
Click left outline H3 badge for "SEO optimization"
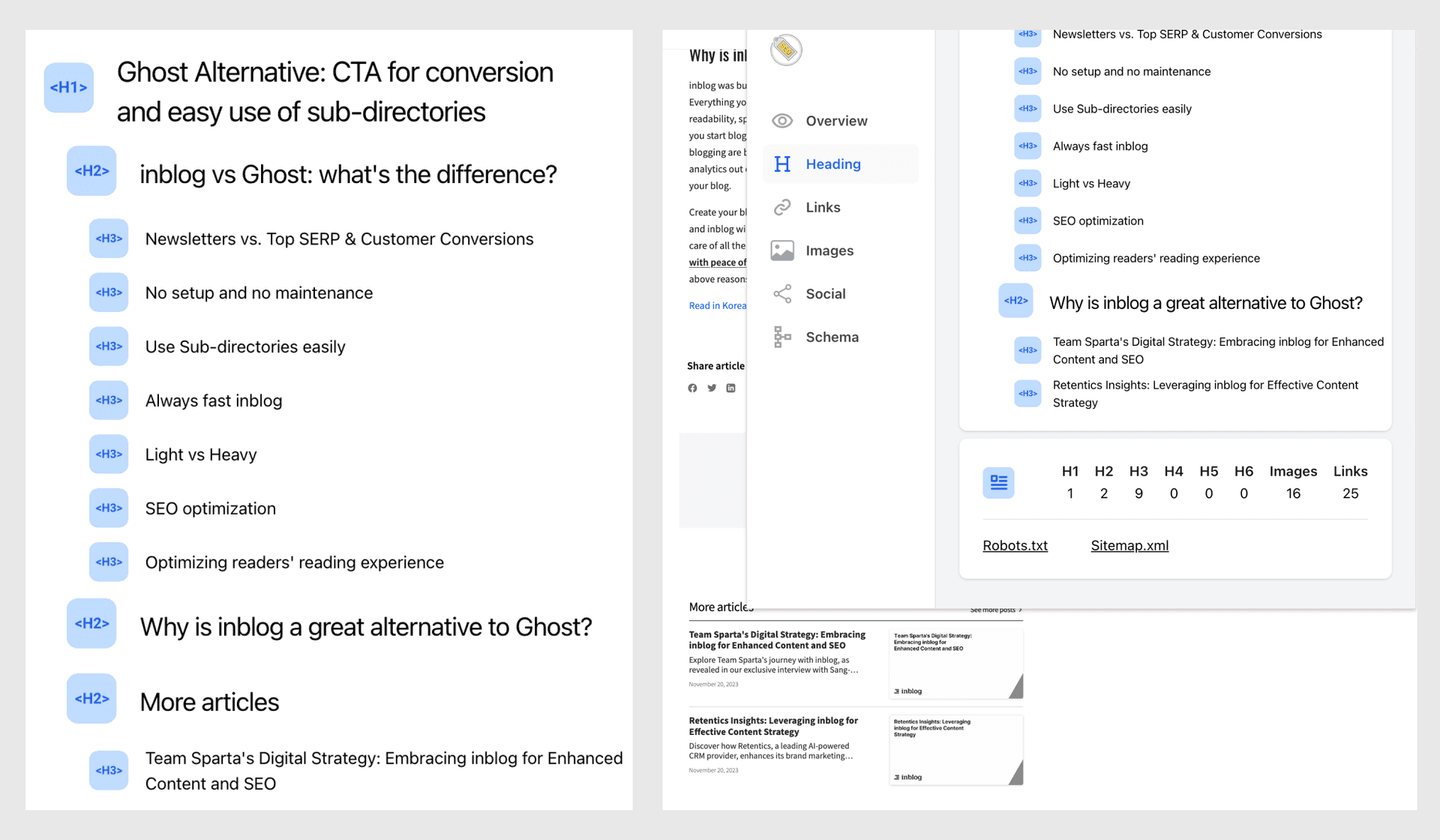pyautogui.click(x=109, y=508)
